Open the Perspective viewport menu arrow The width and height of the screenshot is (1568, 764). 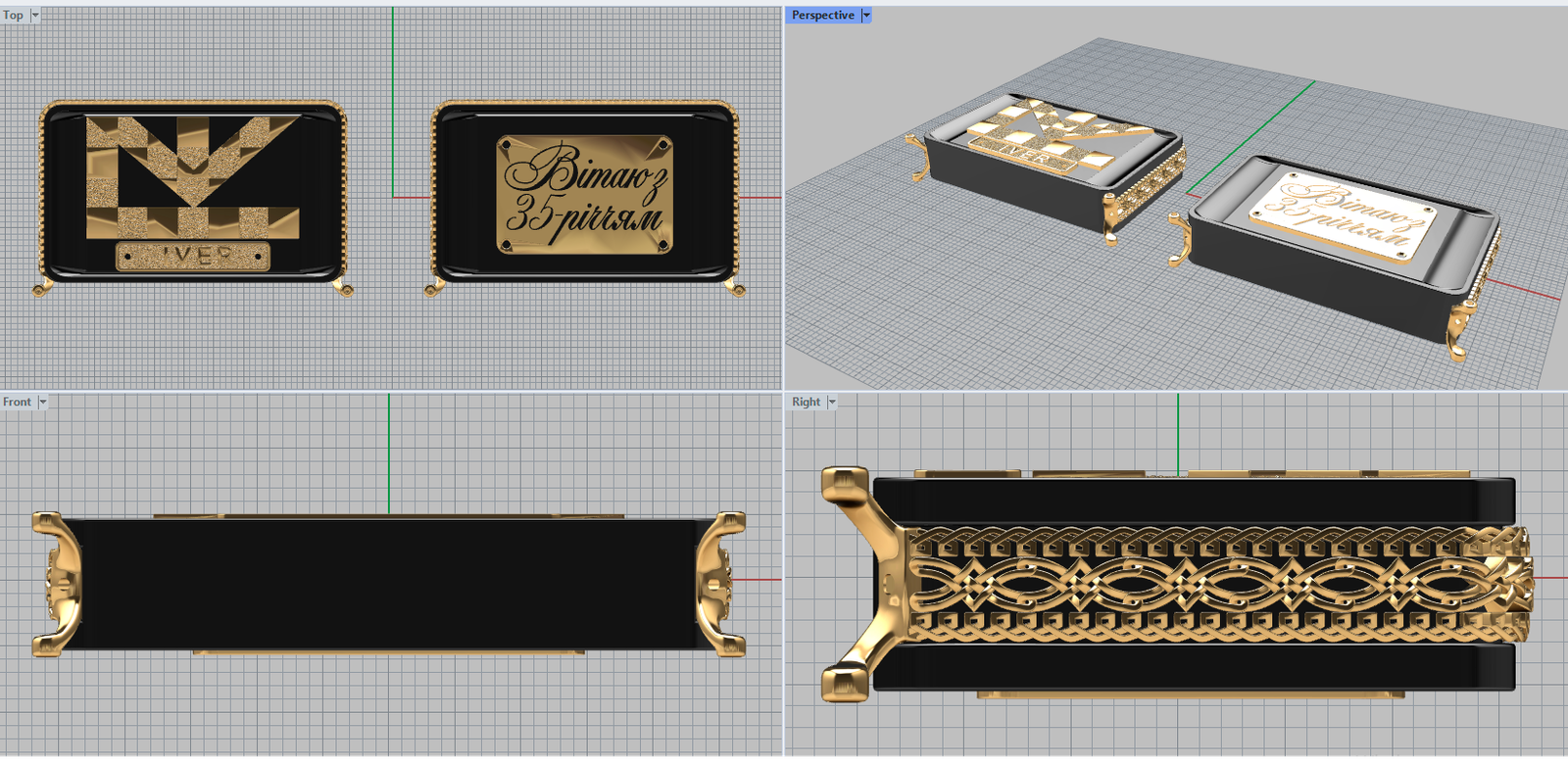pos(866,16)
